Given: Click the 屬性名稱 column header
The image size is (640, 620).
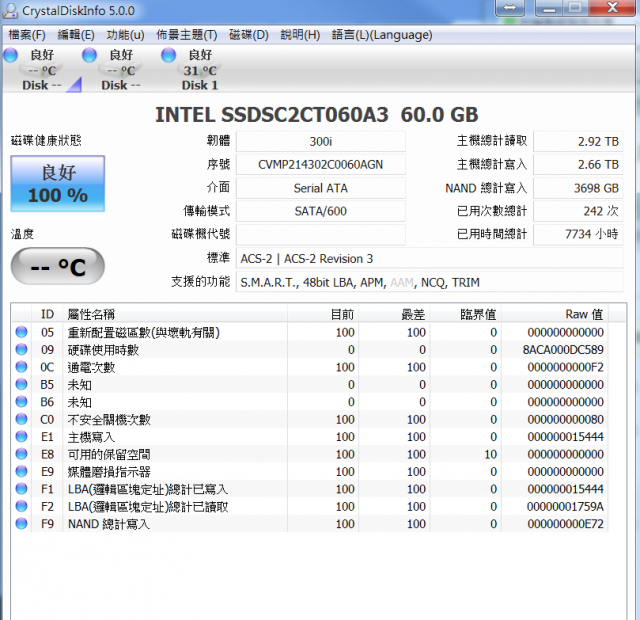Looking at the screenshot, I should coord(92,314).
